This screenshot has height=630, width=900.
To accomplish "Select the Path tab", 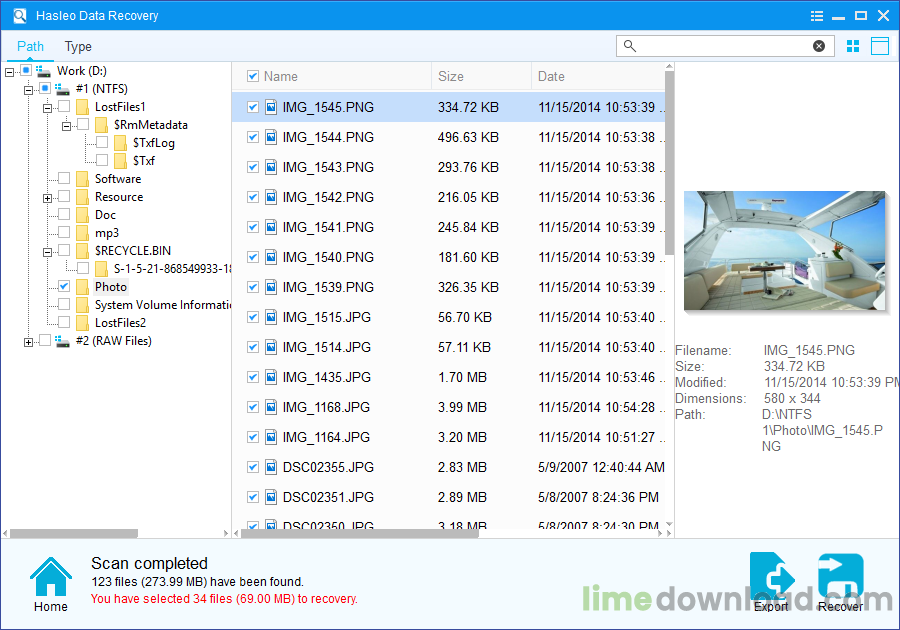I will 30,46.
